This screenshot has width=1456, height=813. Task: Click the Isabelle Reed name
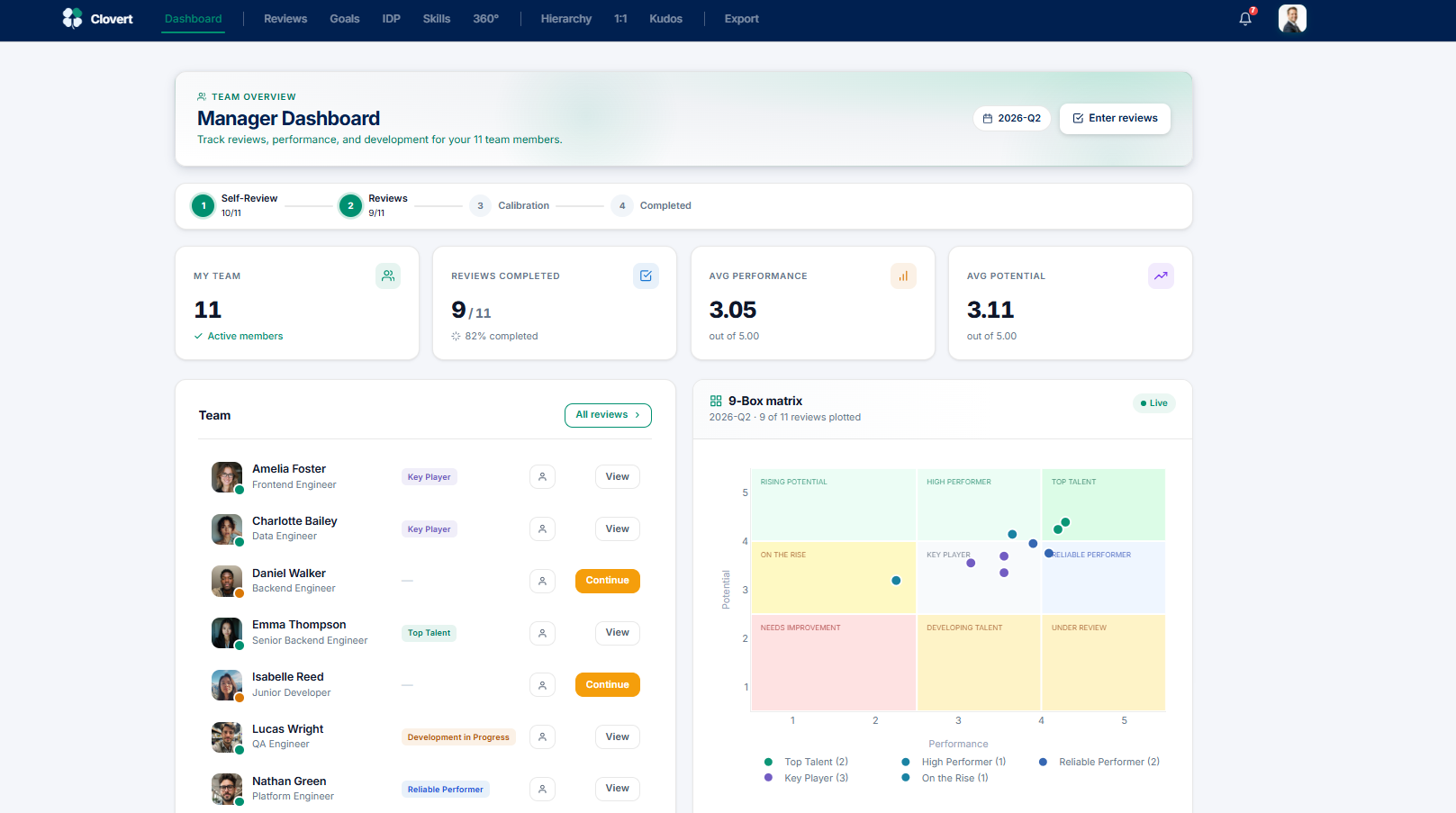(288, 677)
